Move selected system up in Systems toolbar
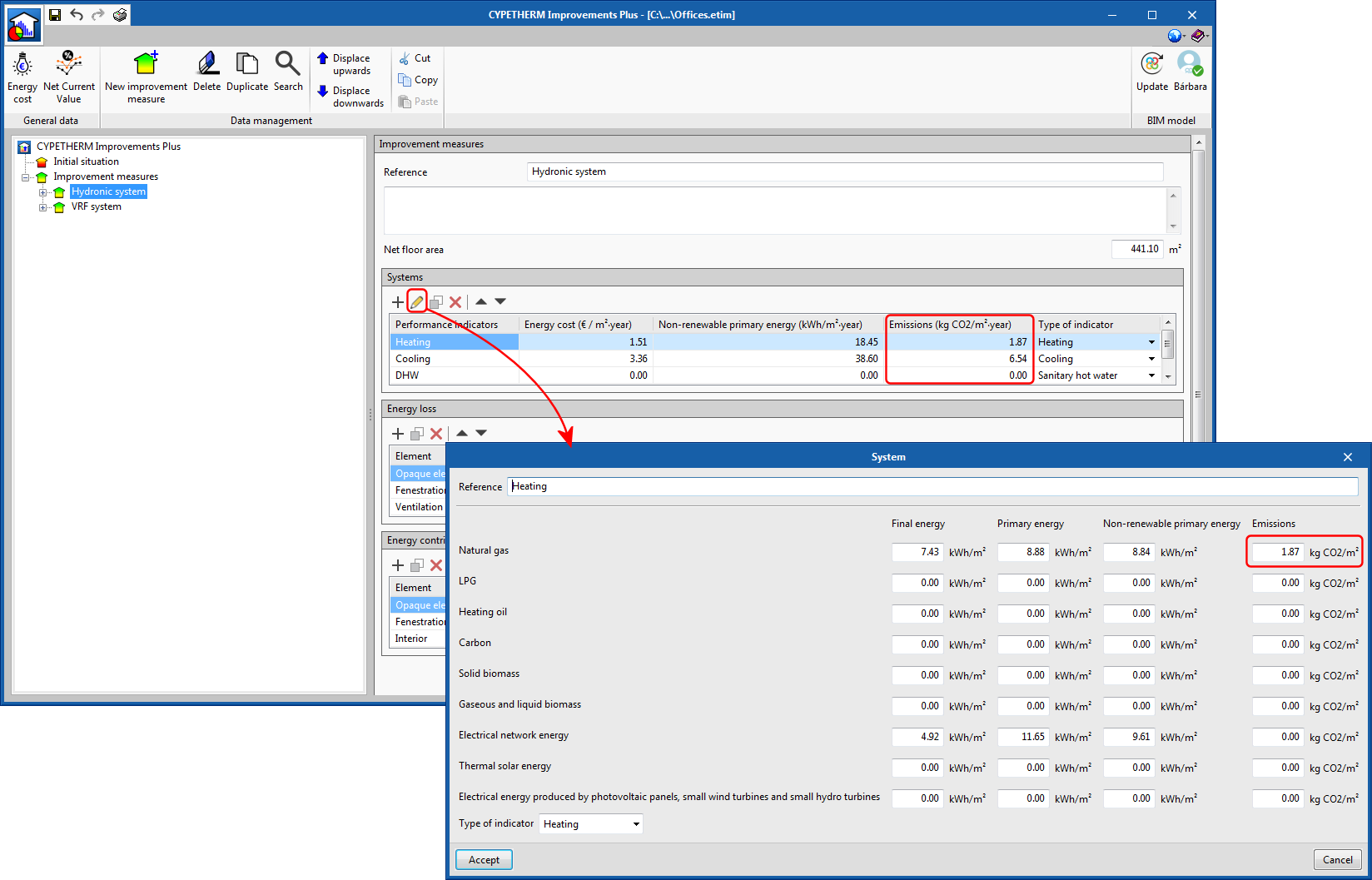The image size is (1372, 880). pyautogui.click(x=481, y=301)
